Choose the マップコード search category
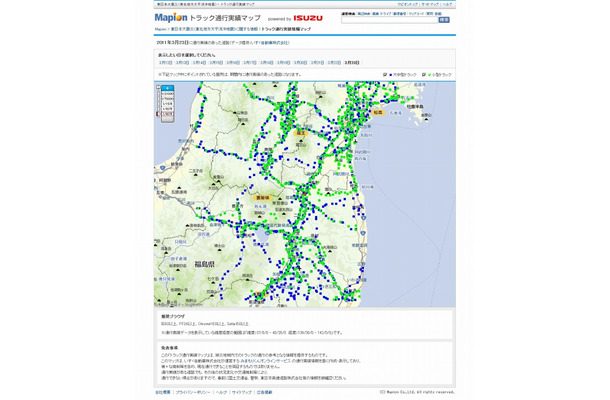The image size is (610, 400). (416, 14)
